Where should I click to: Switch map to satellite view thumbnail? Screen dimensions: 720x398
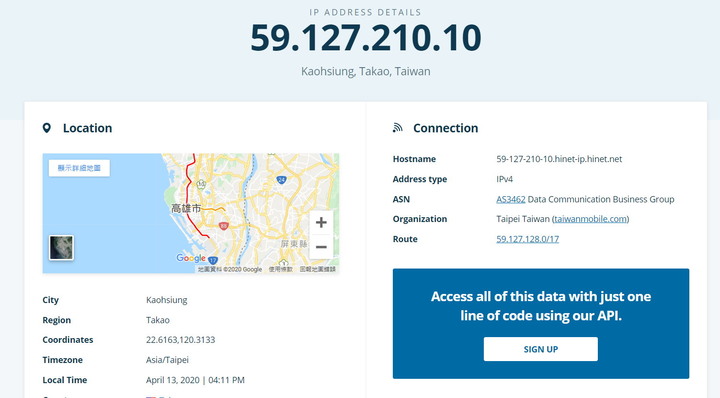point(61,247)
